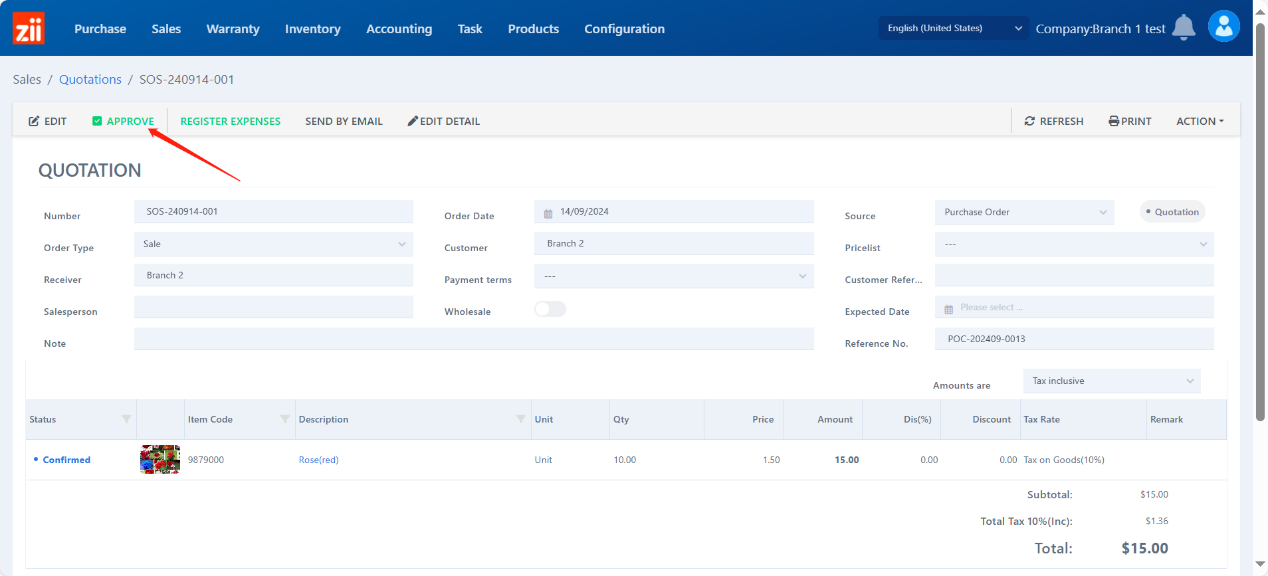Toggle the Wholesale switch
Viewport: 1268px width, 576px height.
pyautogui.click(x=550, y=310)
